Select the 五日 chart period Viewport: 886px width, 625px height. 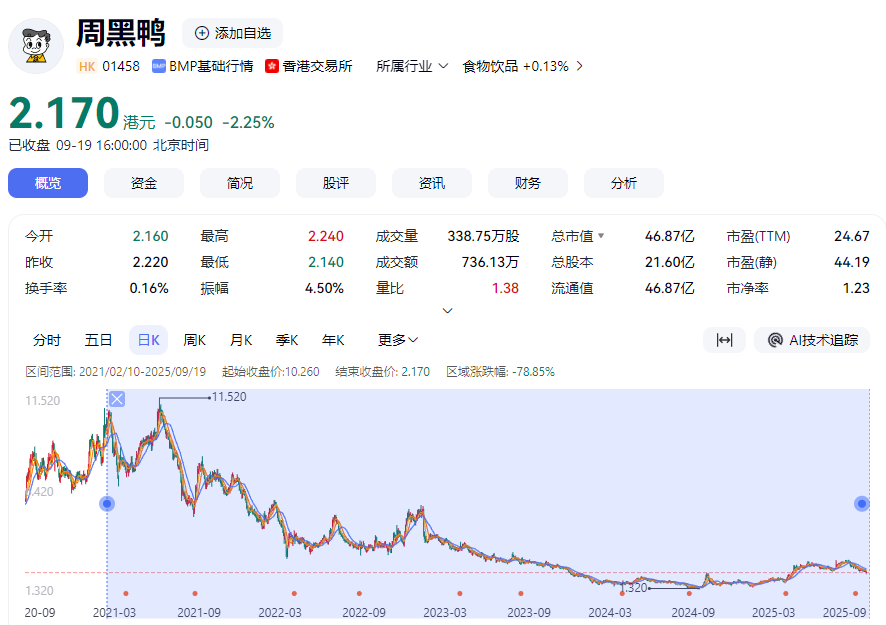coord(98,340)
